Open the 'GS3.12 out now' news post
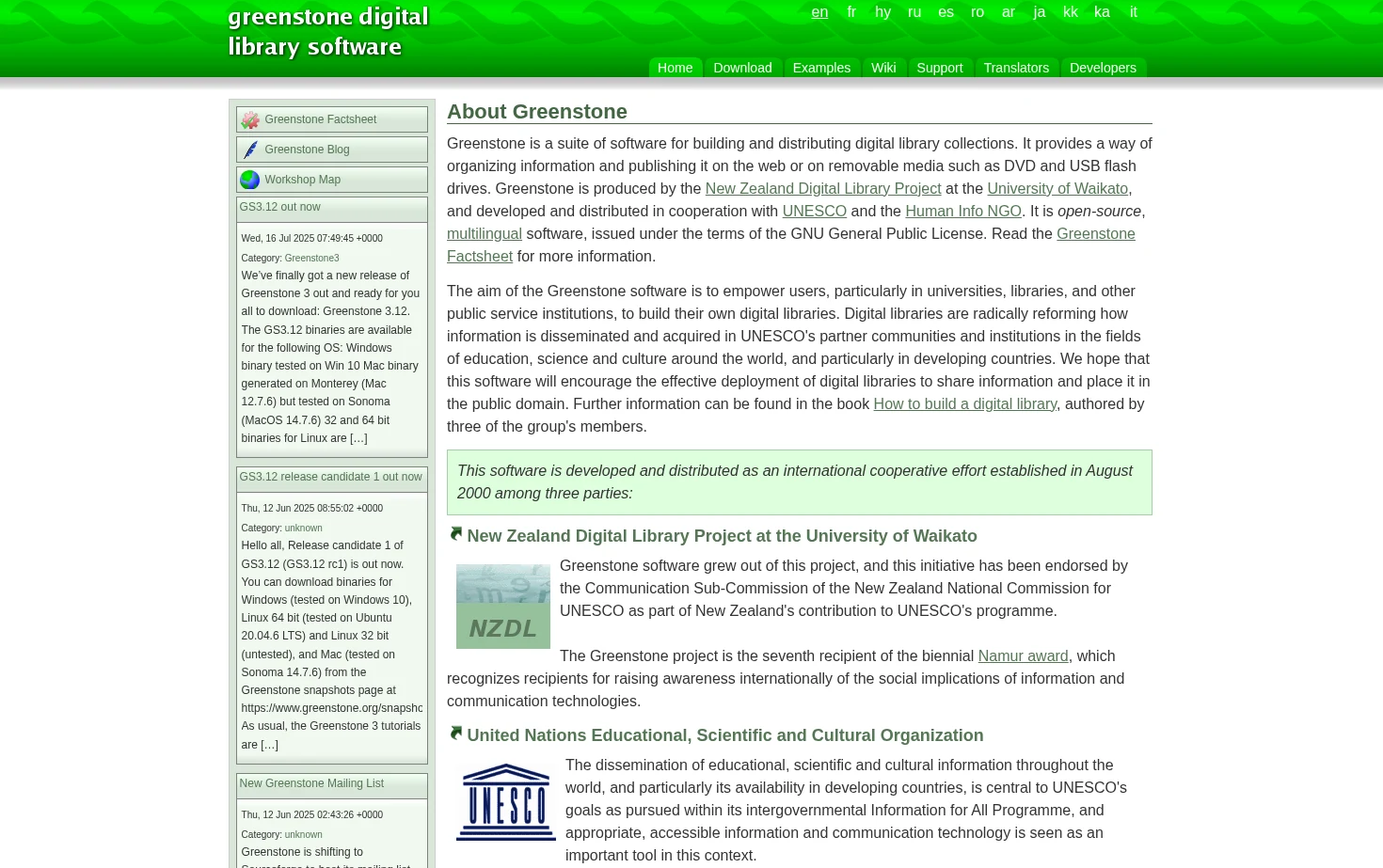The width and height of the screenshot is (1383, 868). [279, 207]
